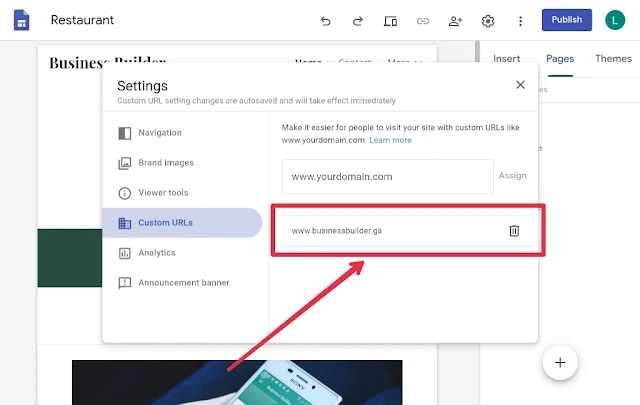Select Custom URLs settings section

pyautogui.click(x=182, y=223)
